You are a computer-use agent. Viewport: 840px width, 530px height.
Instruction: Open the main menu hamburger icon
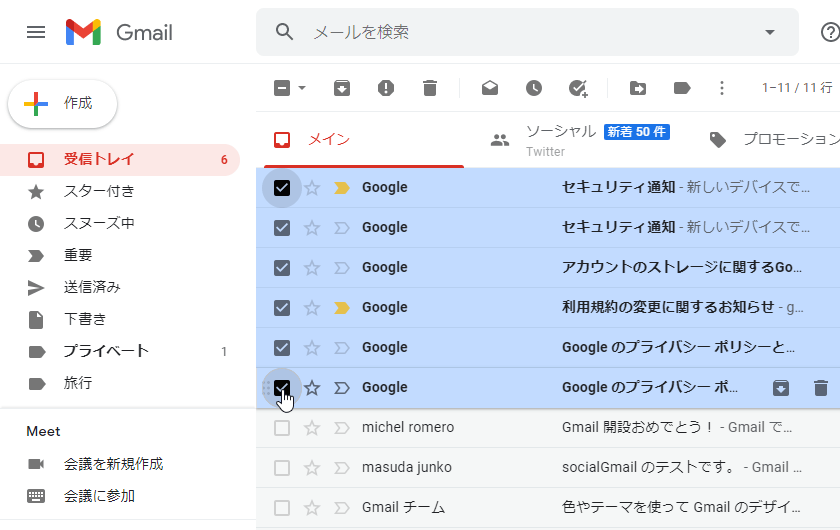point(36,32)
